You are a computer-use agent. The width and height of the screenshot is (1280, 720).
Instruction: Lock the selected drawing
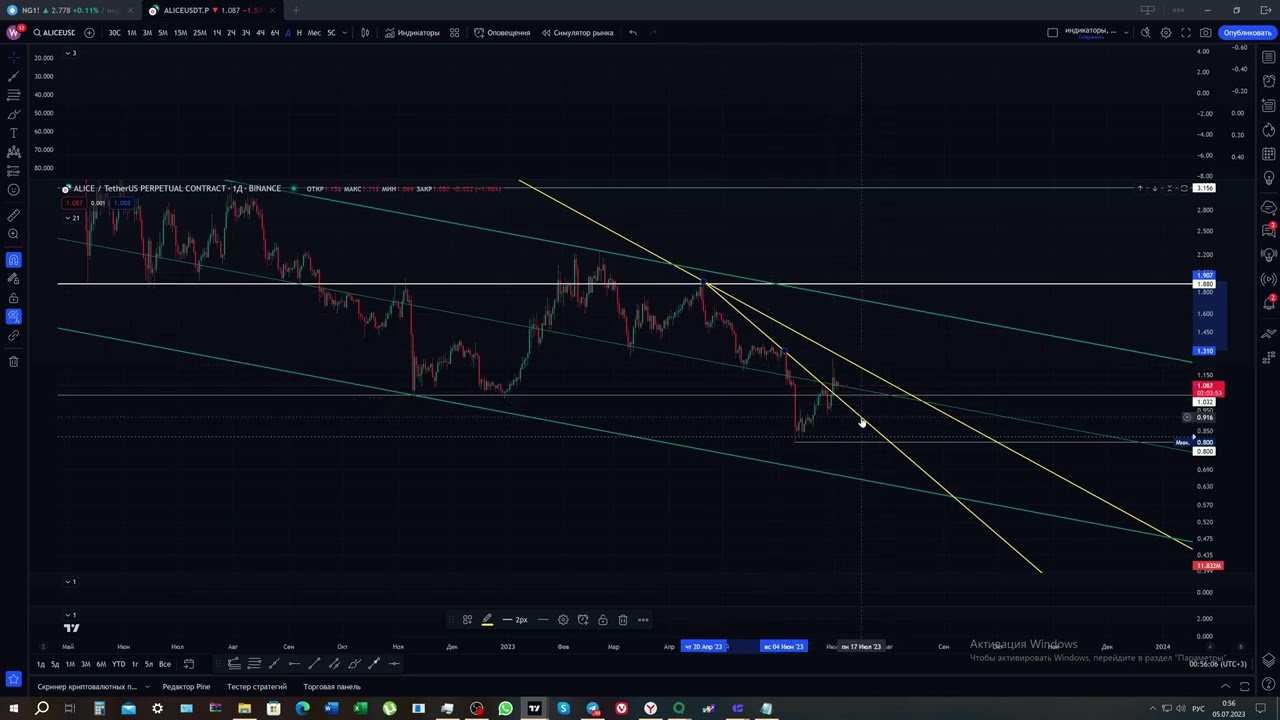click(x=603, y=620)
